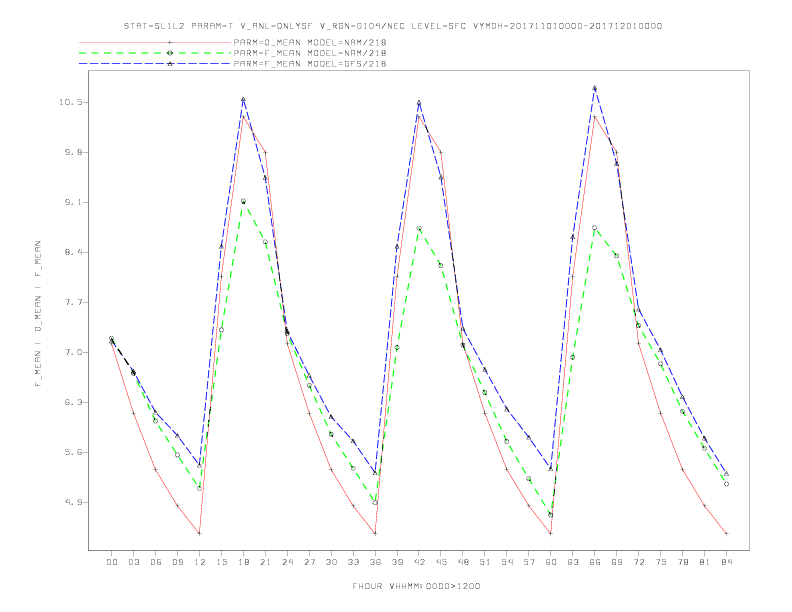This screenshot has height=612, width=792.
Task: Click x-axis tick label 12
Action: tap(200, 562)
